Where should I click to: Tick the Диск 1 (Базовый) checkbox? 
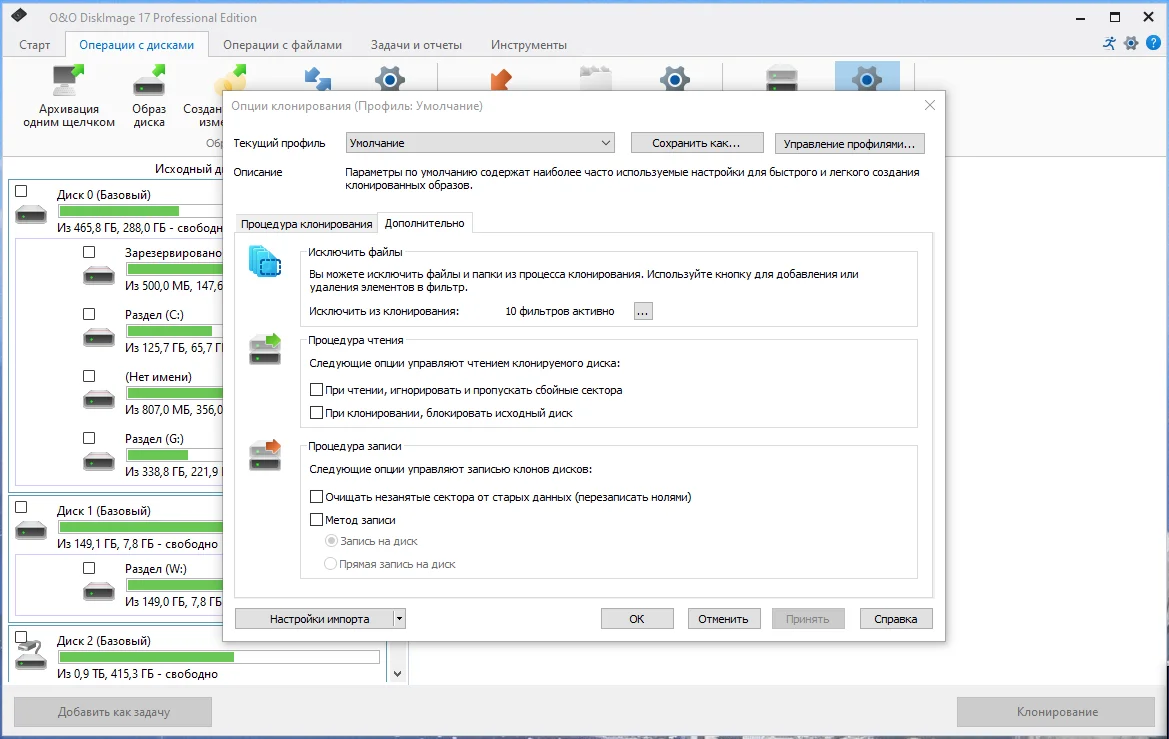click(22, 507)
